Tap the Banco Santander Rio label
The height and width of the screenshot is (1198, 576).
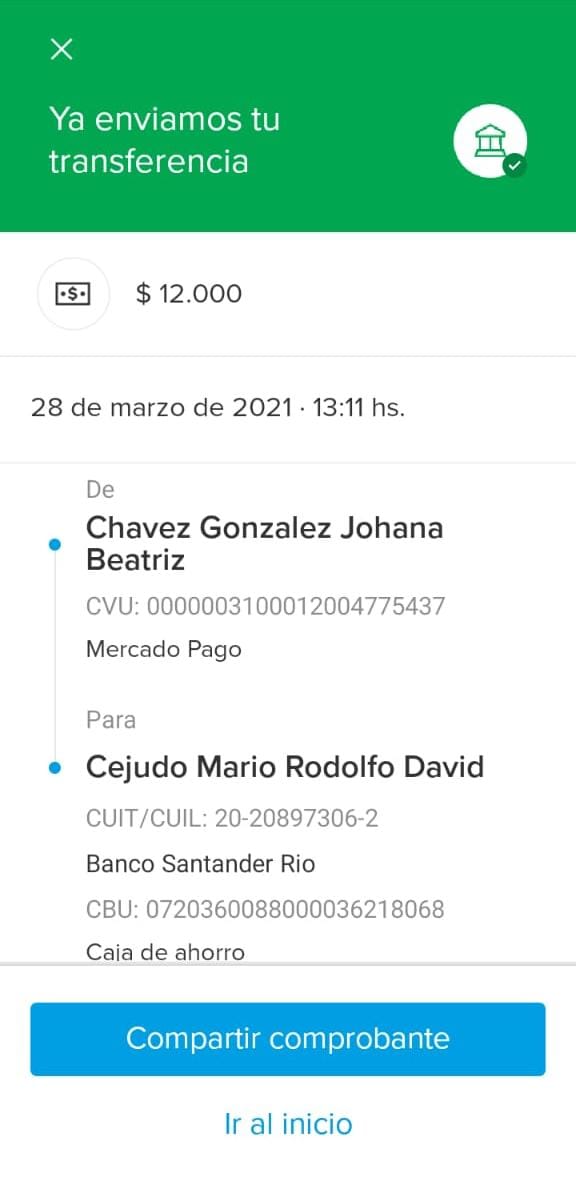[x=201, y=864]
